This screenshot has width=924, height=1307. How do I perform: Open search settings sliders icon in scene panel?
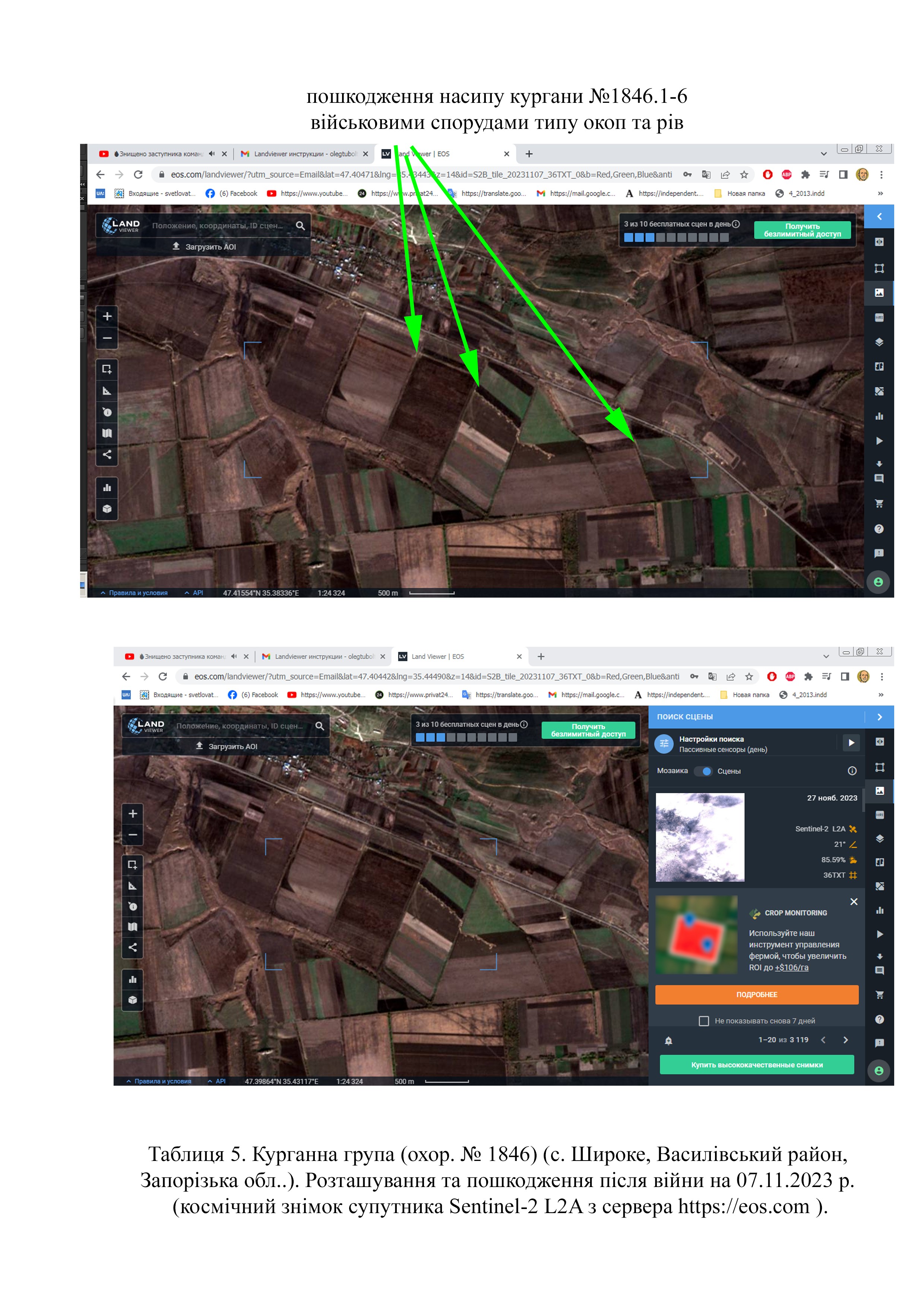coord(664,743)
